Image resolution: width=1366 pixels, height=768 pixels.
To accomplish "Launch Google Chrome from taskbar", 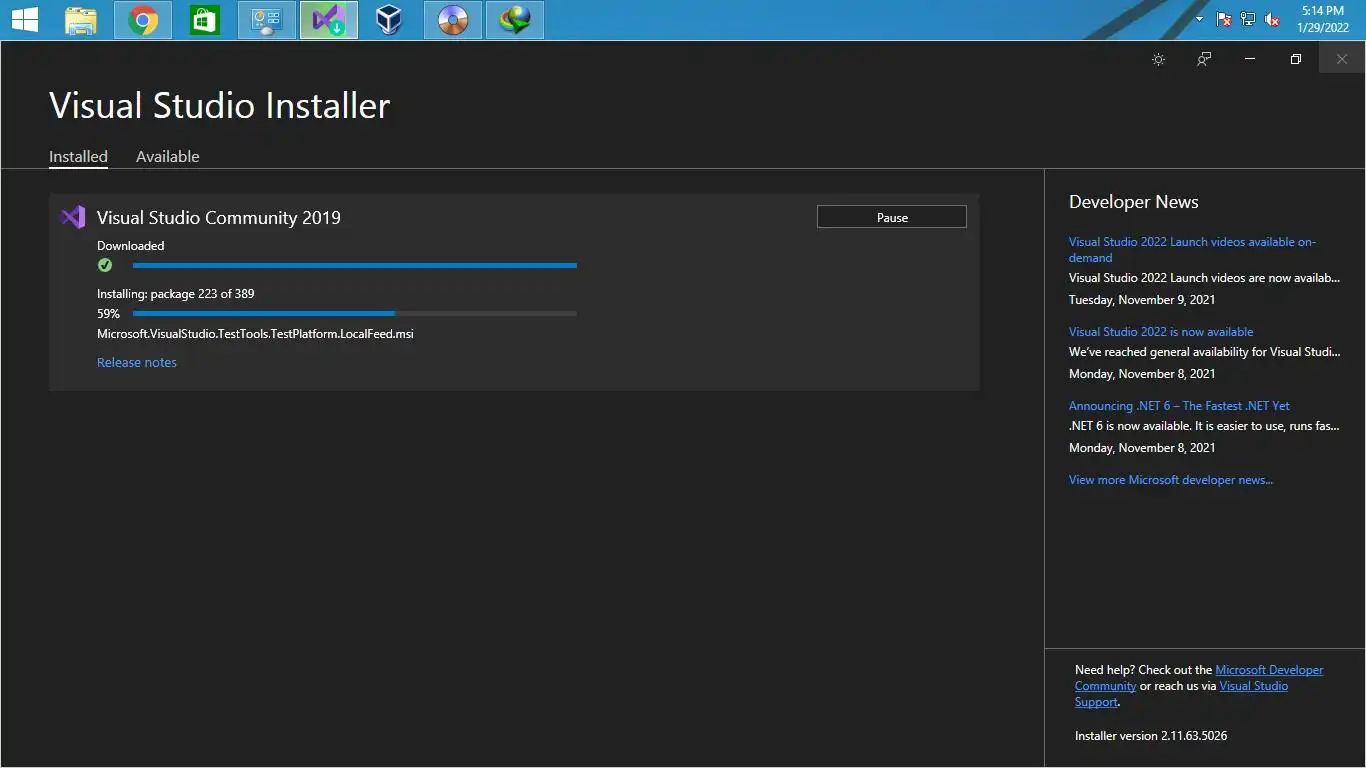I will [143, 20].
